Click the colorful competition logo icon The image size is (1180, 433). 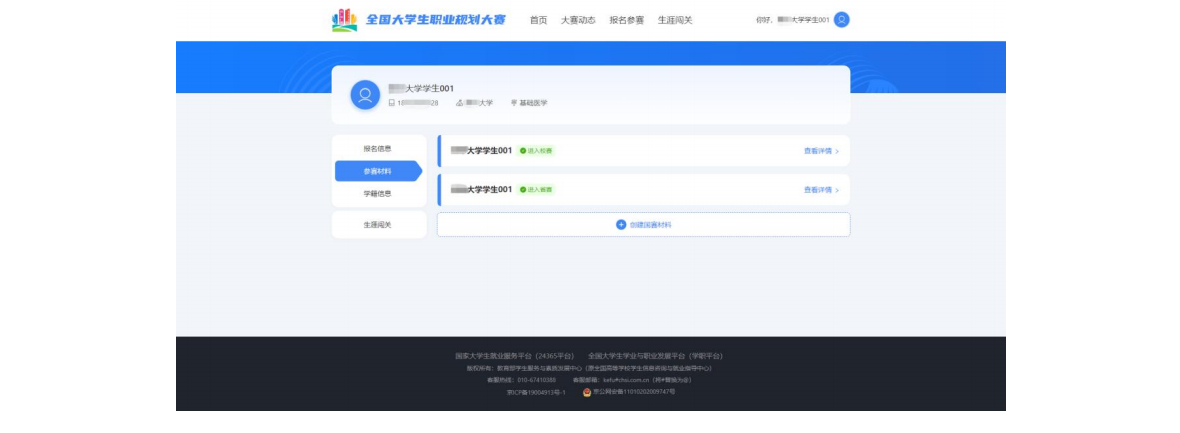pyautogui.click(x=345, y=20)
